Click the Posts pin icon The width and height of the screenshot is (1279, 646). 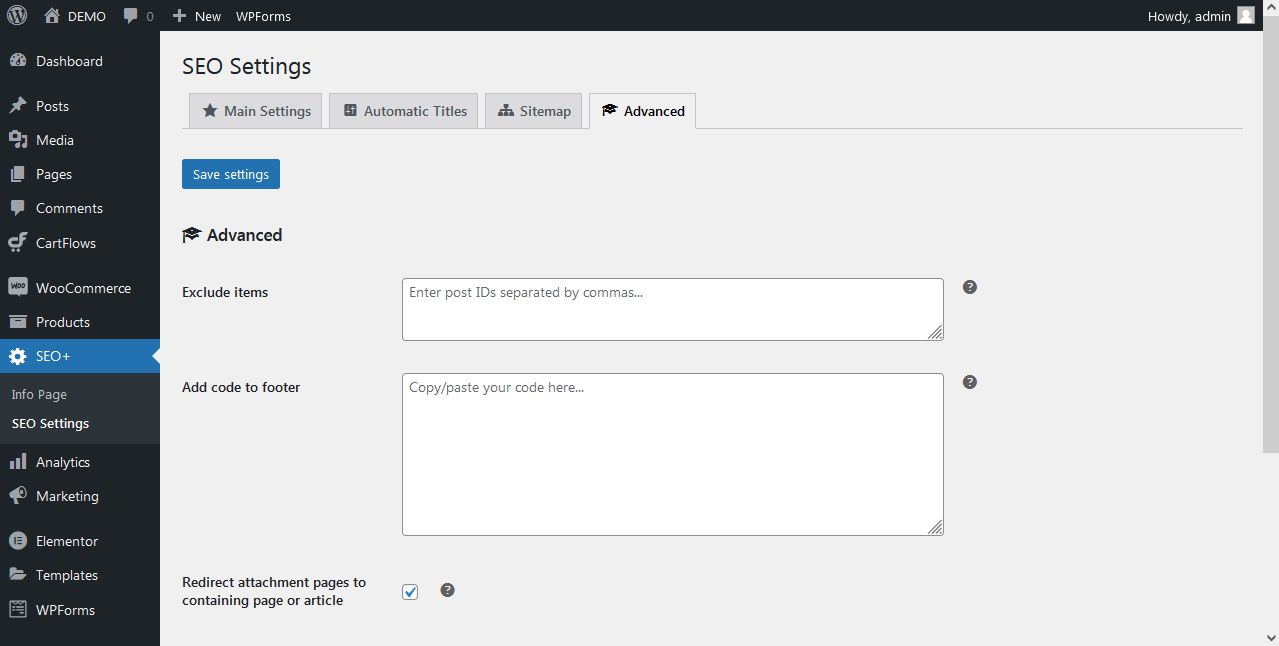click(x=17, y=106)
